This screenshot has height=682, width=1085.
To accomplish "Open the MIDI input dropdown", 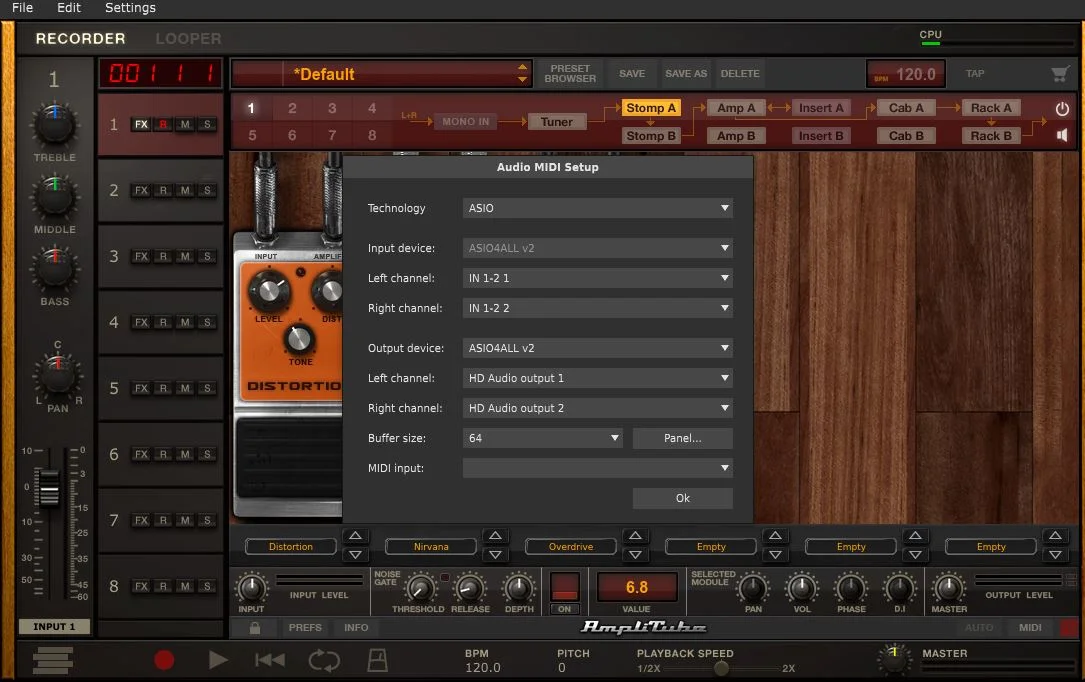I will coord(597,468).
